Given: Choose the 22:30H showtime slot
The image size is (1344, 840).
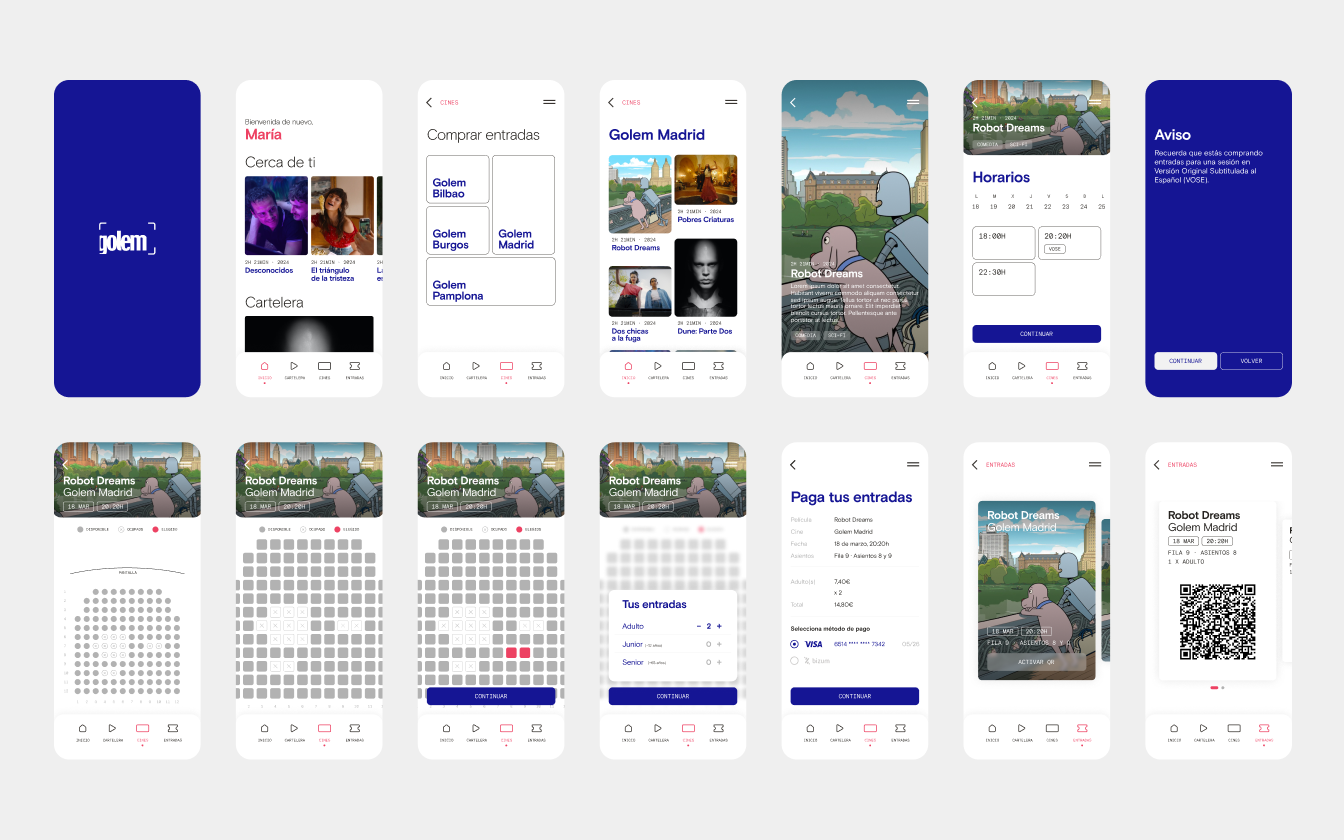Looking at the screenshot, I should (1003, 278).
